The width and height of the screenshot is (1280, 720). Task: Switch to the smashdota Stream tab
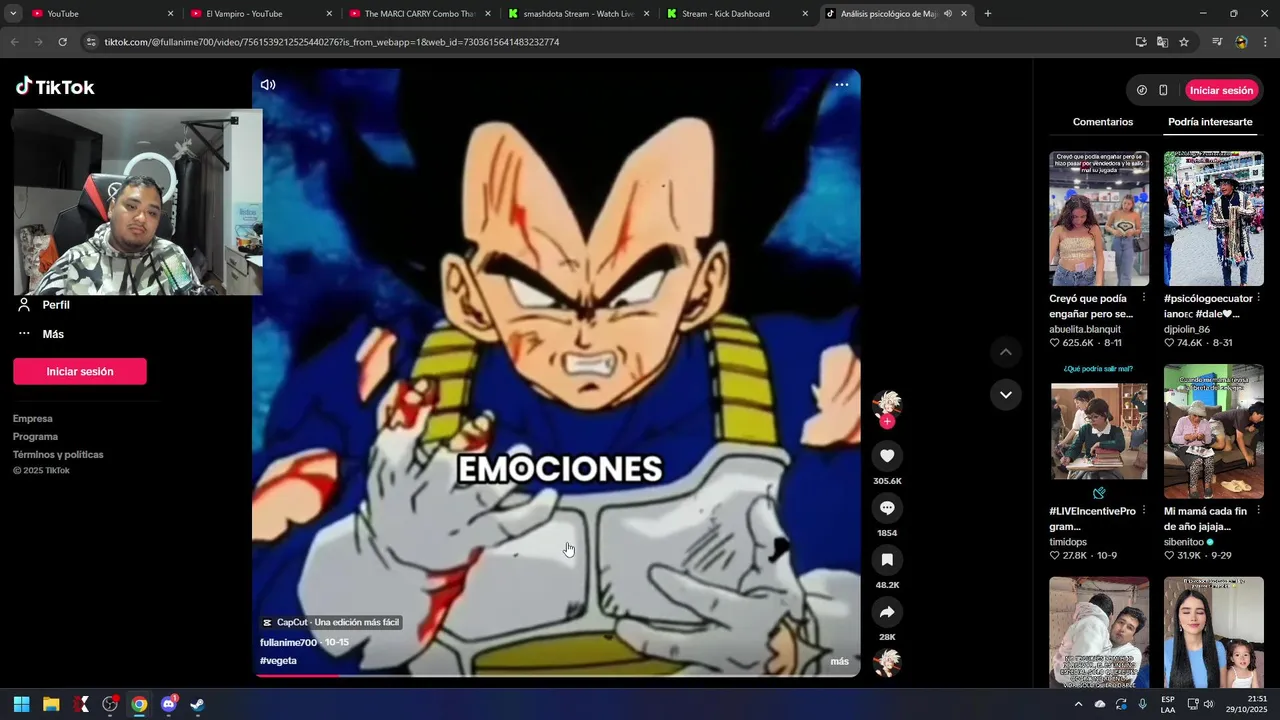pyautogui.click(x=578, y=14)
